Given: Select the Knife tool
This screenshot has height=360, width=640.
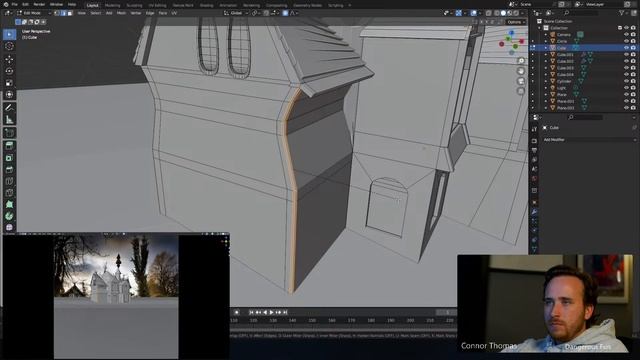Looking at the screenshot, I should tap(9, 193).
